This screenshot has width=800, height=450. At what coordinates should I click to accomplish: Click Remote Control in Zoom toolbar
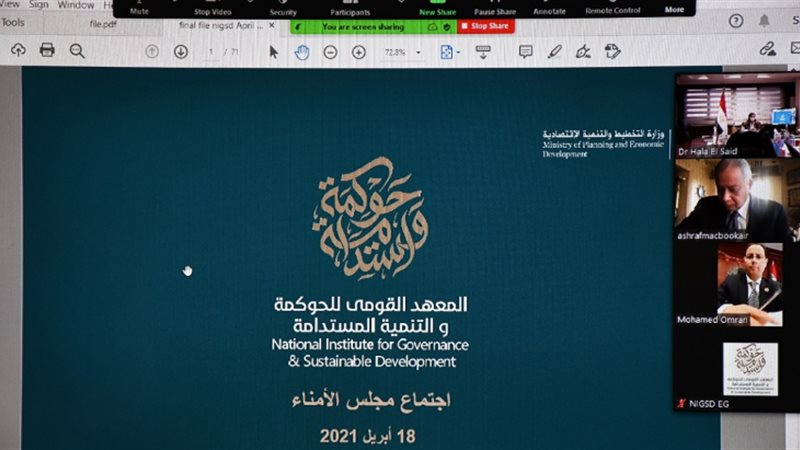(613, 8)
